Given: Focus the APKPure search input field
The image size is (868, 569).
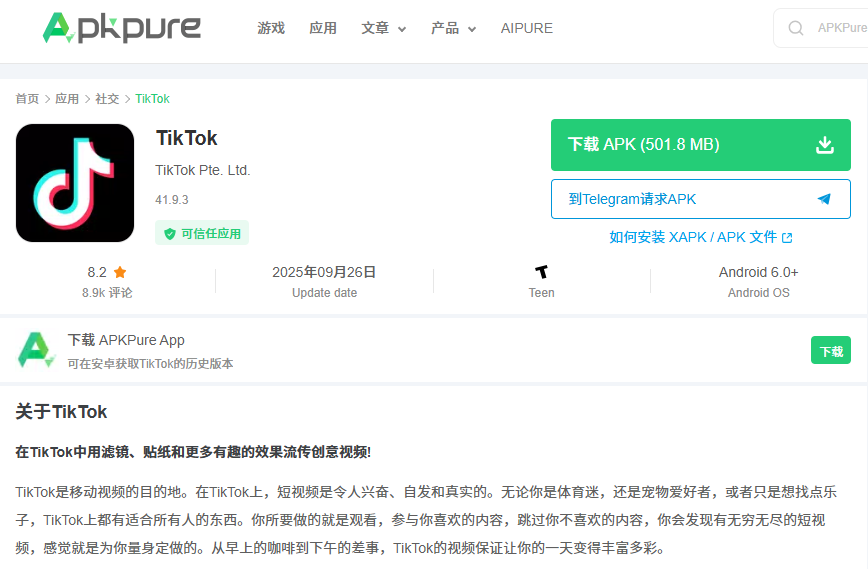Looking at the screenshot, I should [838, 28].
